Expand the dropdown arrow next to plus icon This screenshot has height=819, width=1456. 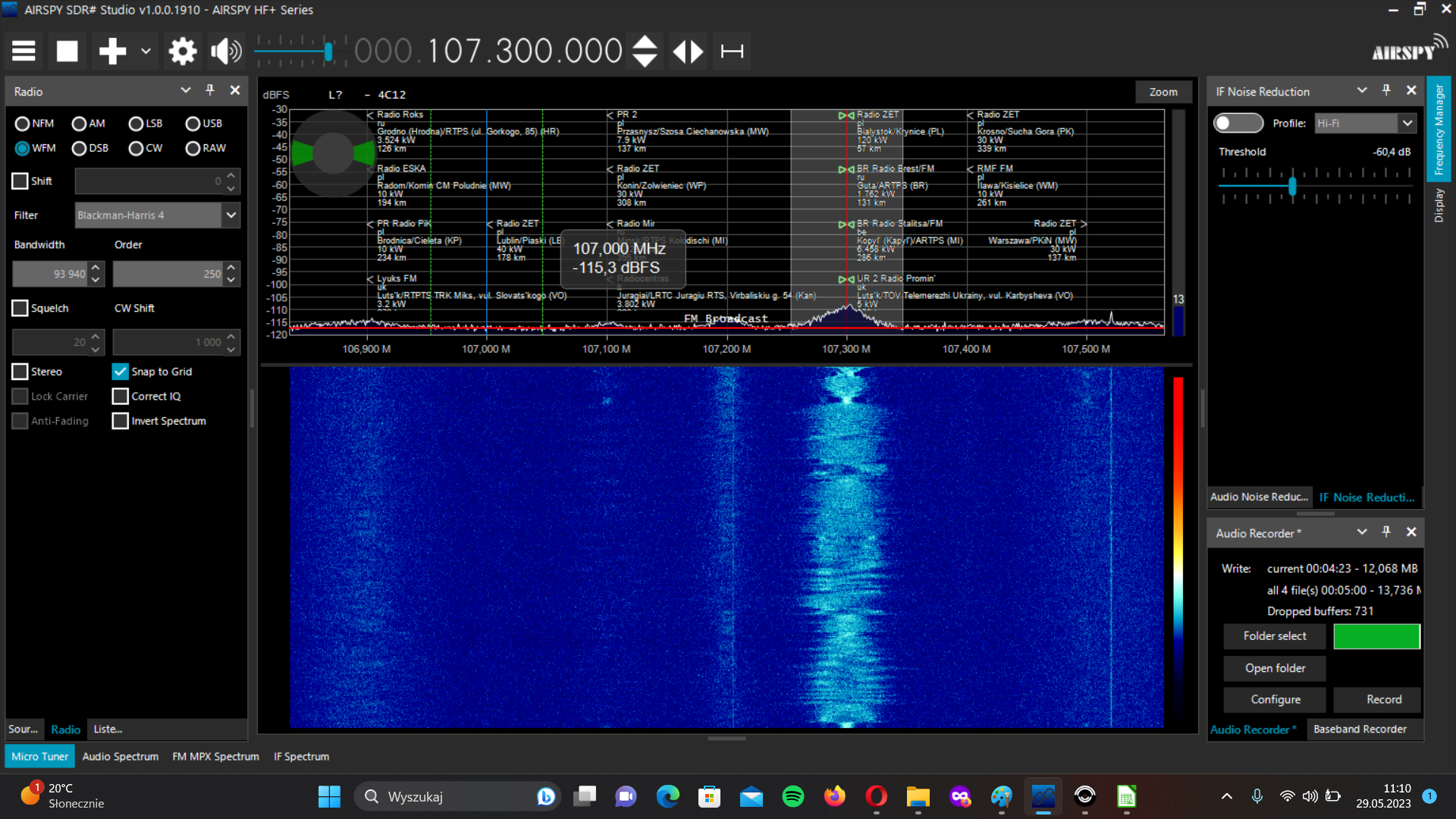point(146,52)
